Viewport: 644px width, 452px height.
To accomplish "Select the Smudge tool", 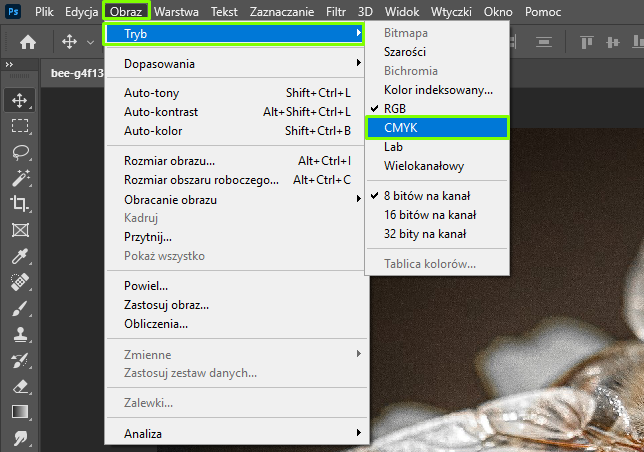I will tap(20, 438).
